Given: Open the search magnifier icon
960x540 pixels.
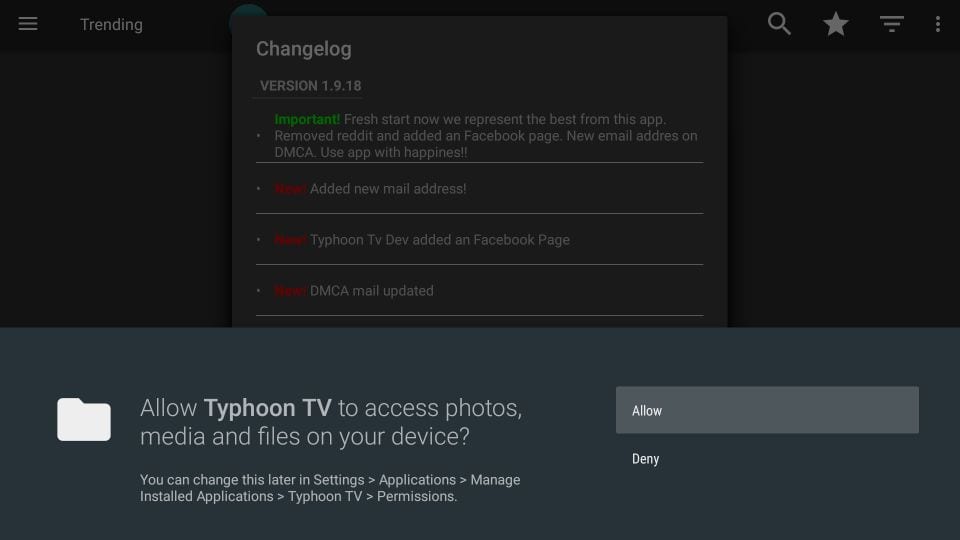Looking at the screenshot, I should [x=779, y=24].
